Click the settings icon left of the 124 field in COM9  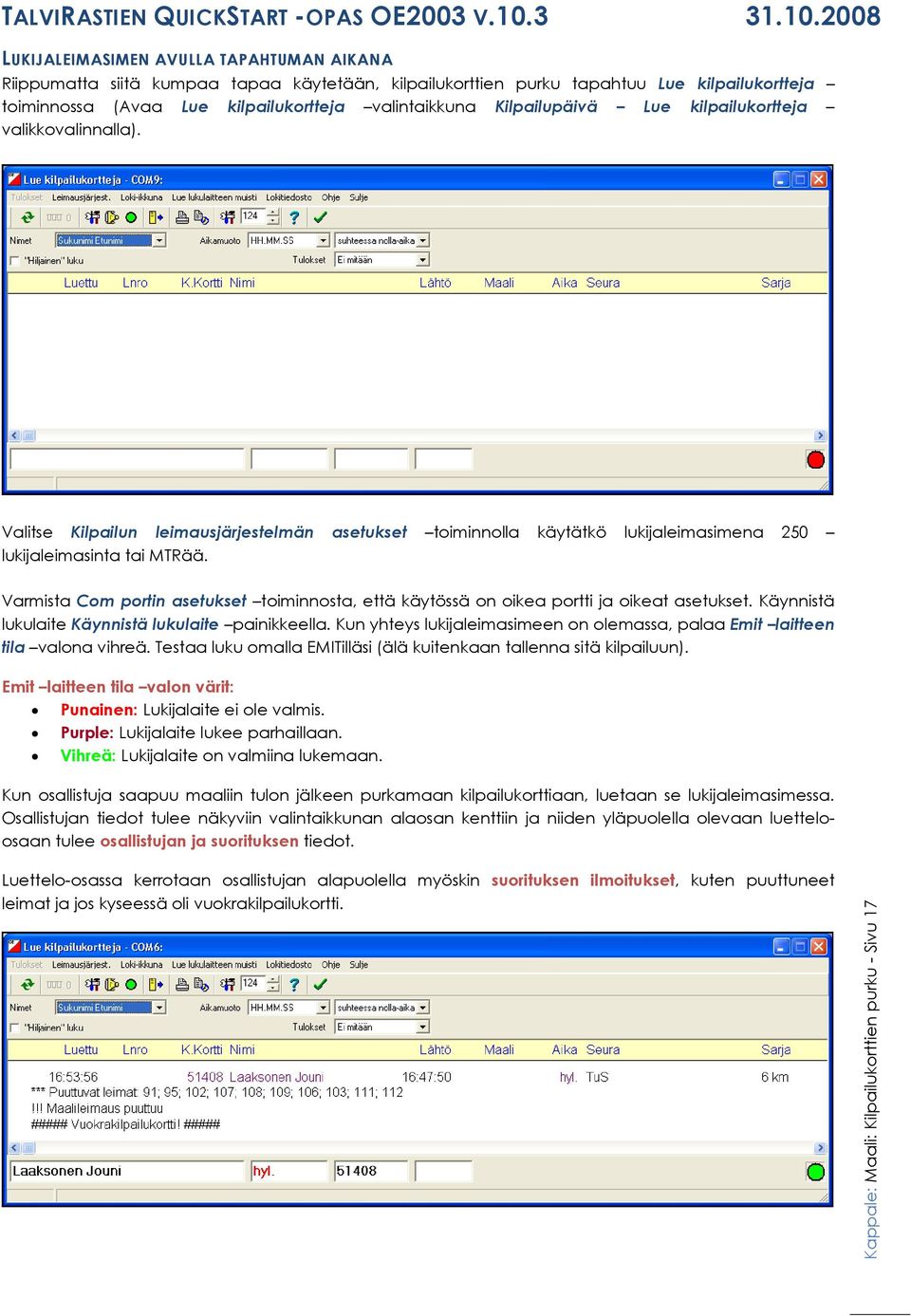tap(228, 217)
